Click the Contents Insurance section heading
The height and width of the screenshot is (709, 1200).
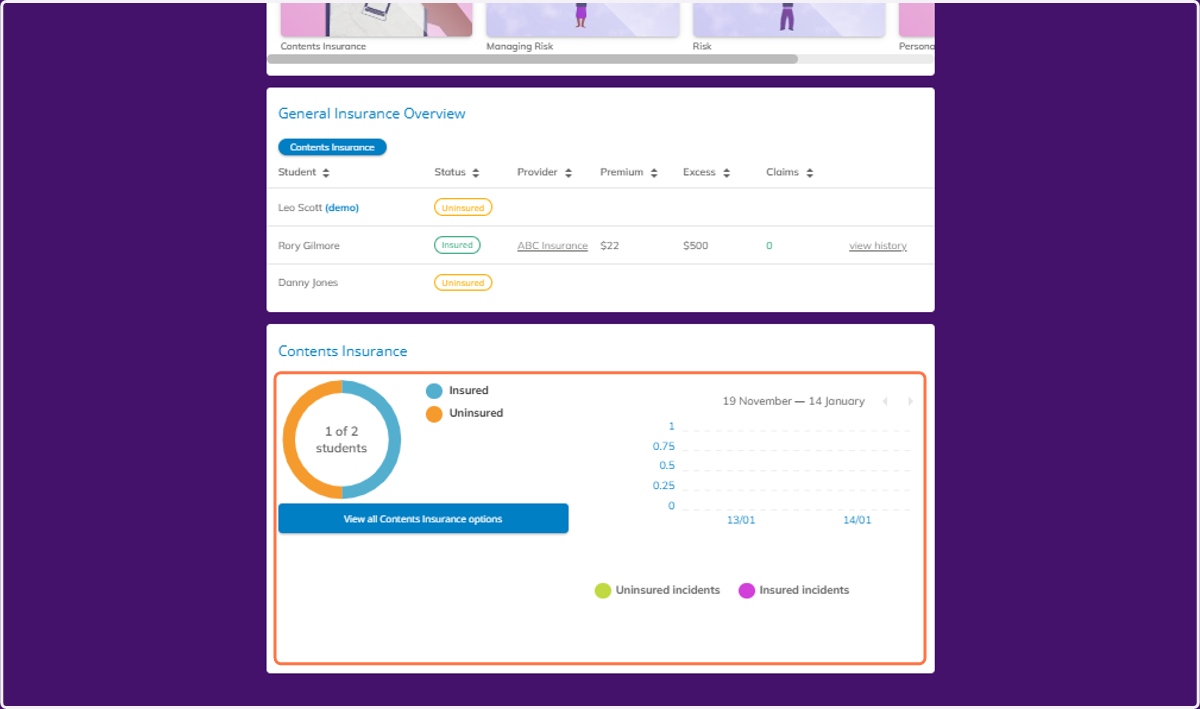tap(343, 351)
